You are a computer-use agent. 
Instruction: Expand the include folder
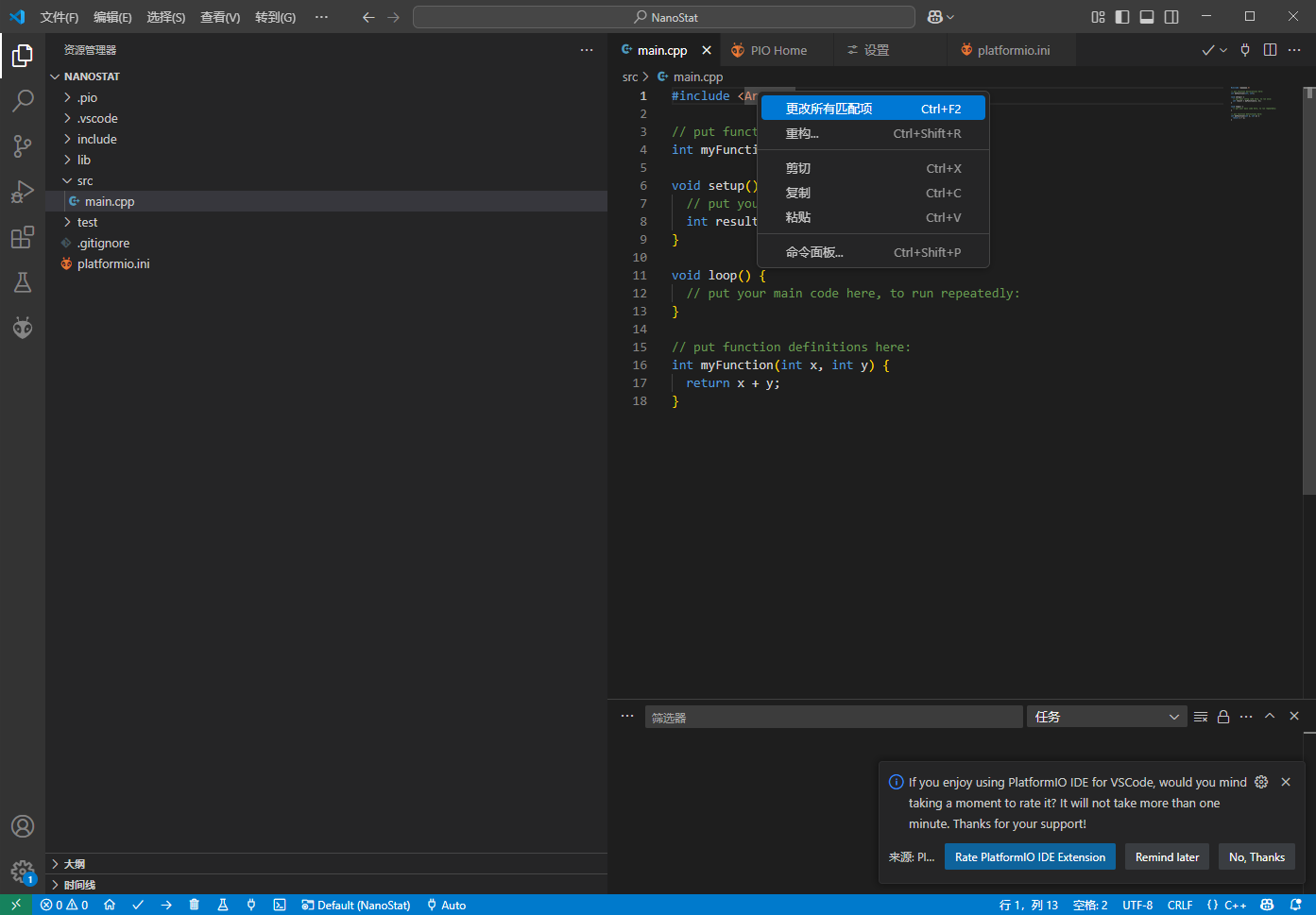click(326, 139)
